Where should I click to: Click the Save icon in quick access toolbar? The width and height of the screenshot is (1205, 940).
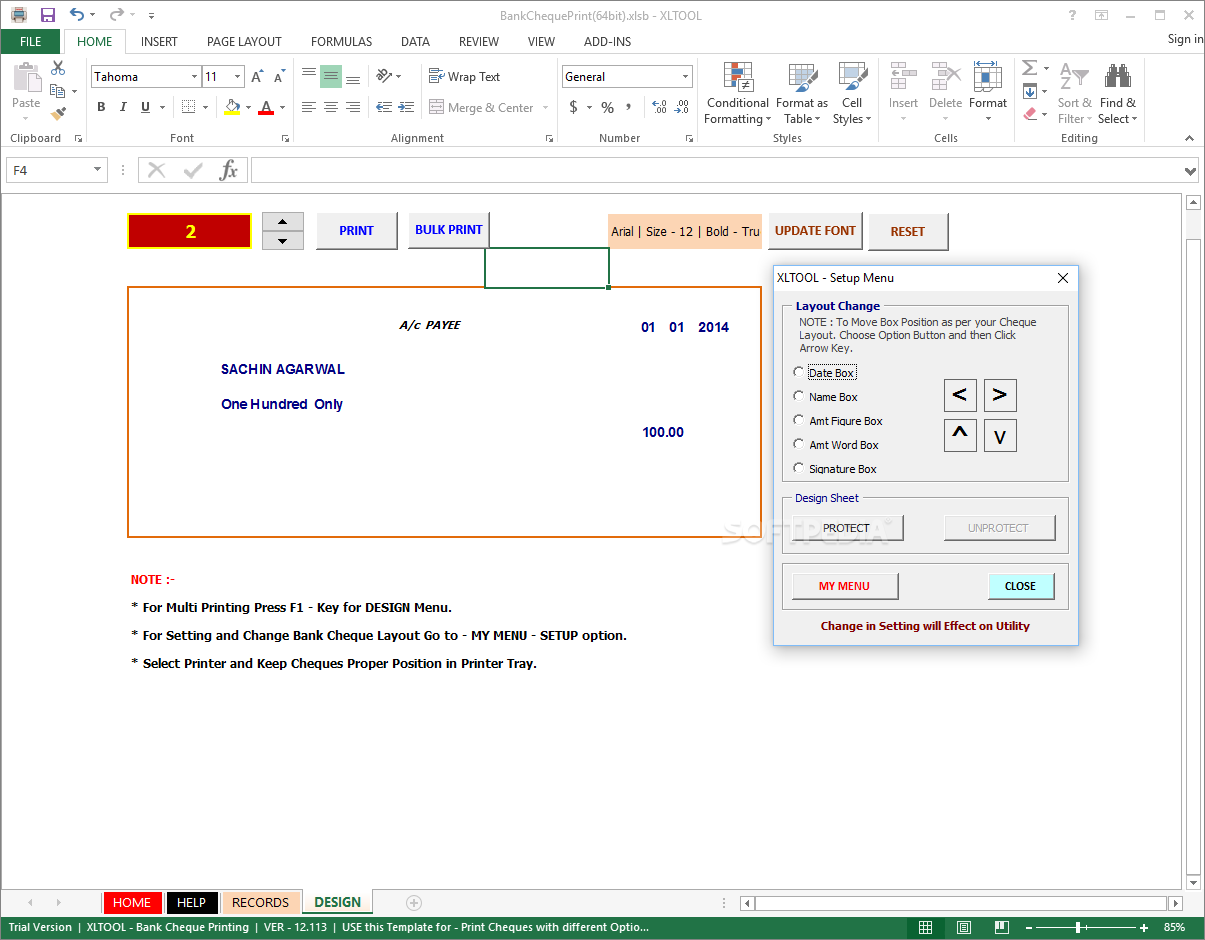(x=48, y=15)
